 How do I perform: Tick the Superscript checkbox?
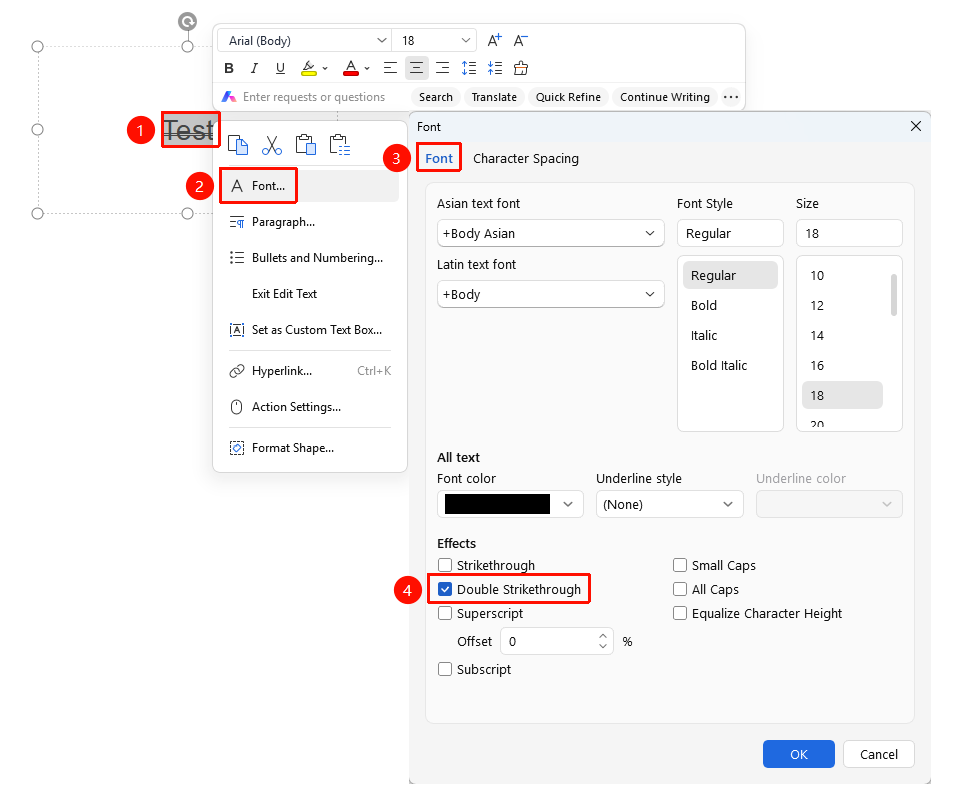[445, 613]
